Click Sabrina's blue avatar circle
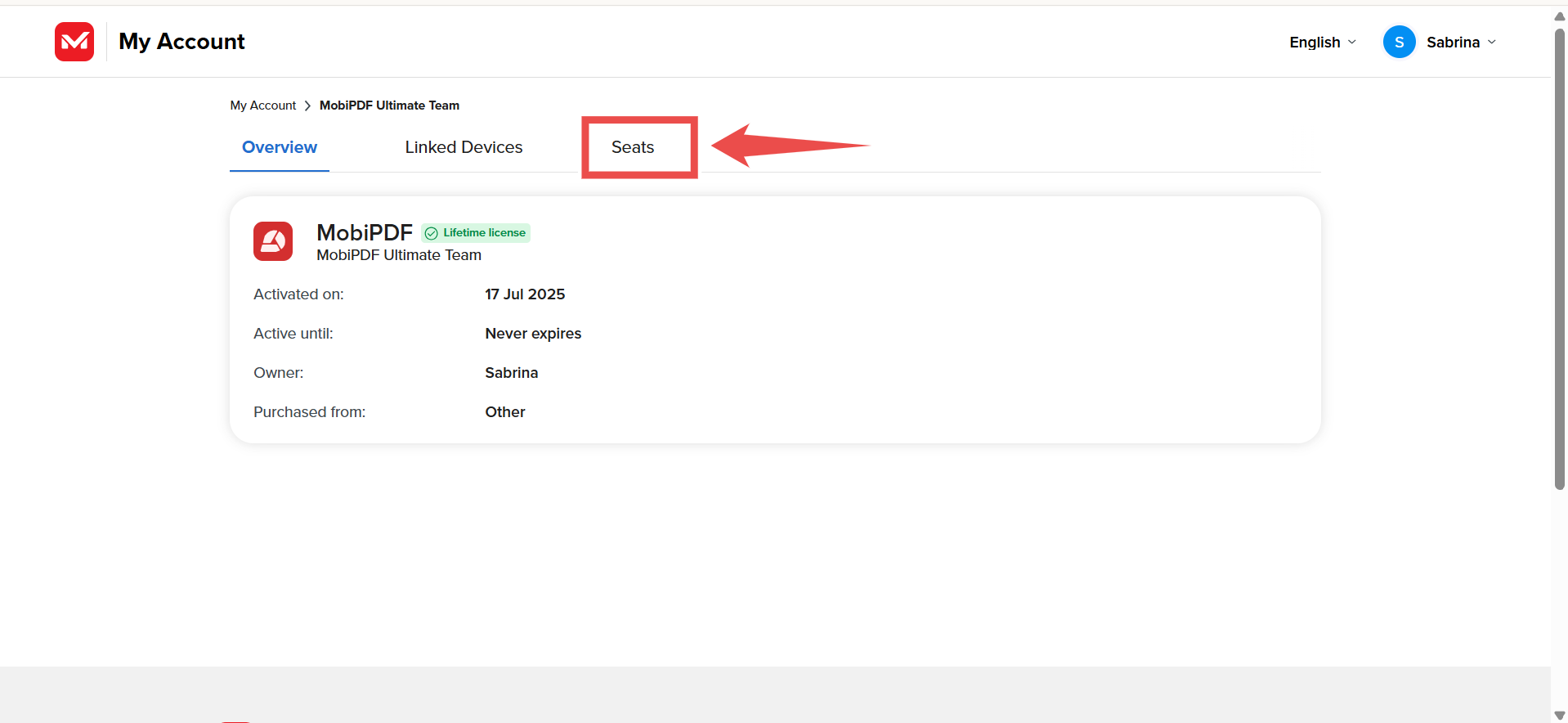This screenshot has width=1568, height=723. [x=1399, y=42]
